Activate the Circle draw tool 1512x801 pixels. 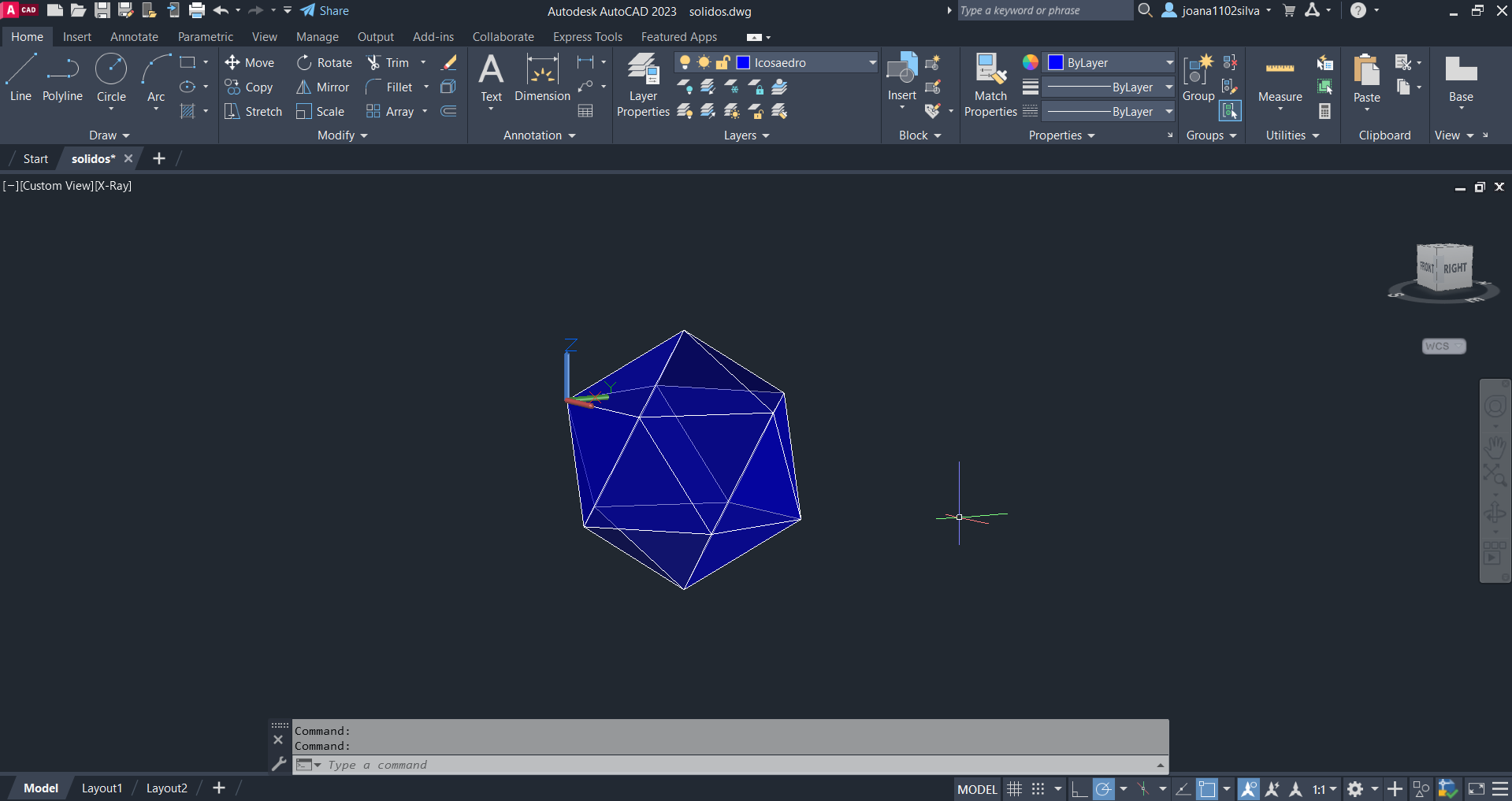111,78
